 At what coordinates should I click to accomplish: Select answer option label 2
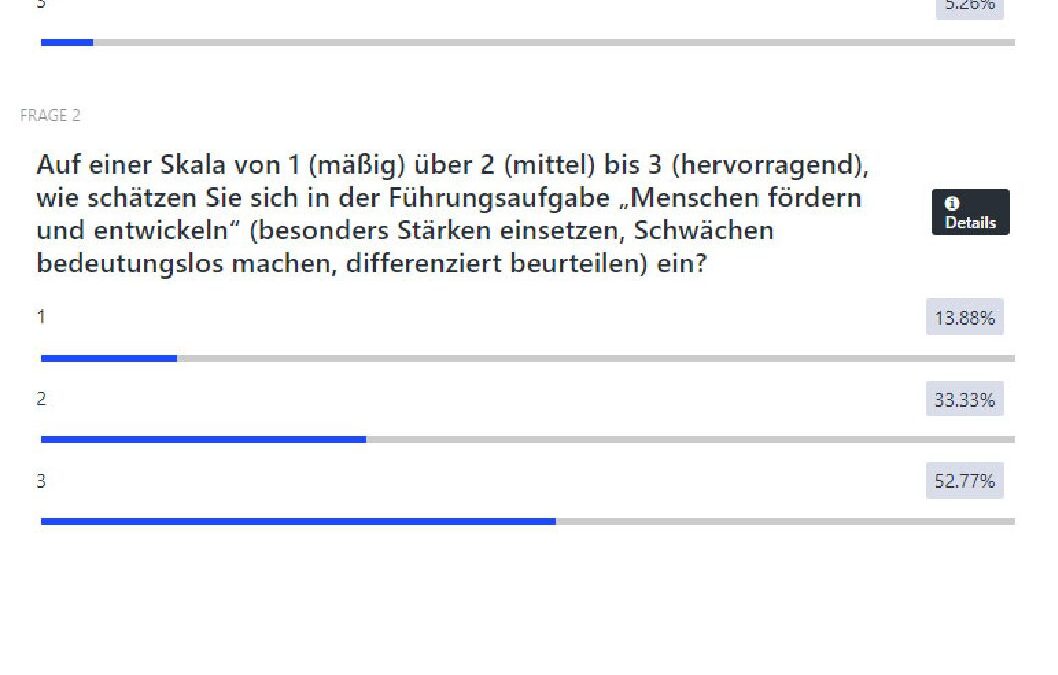tap(41, 399)
